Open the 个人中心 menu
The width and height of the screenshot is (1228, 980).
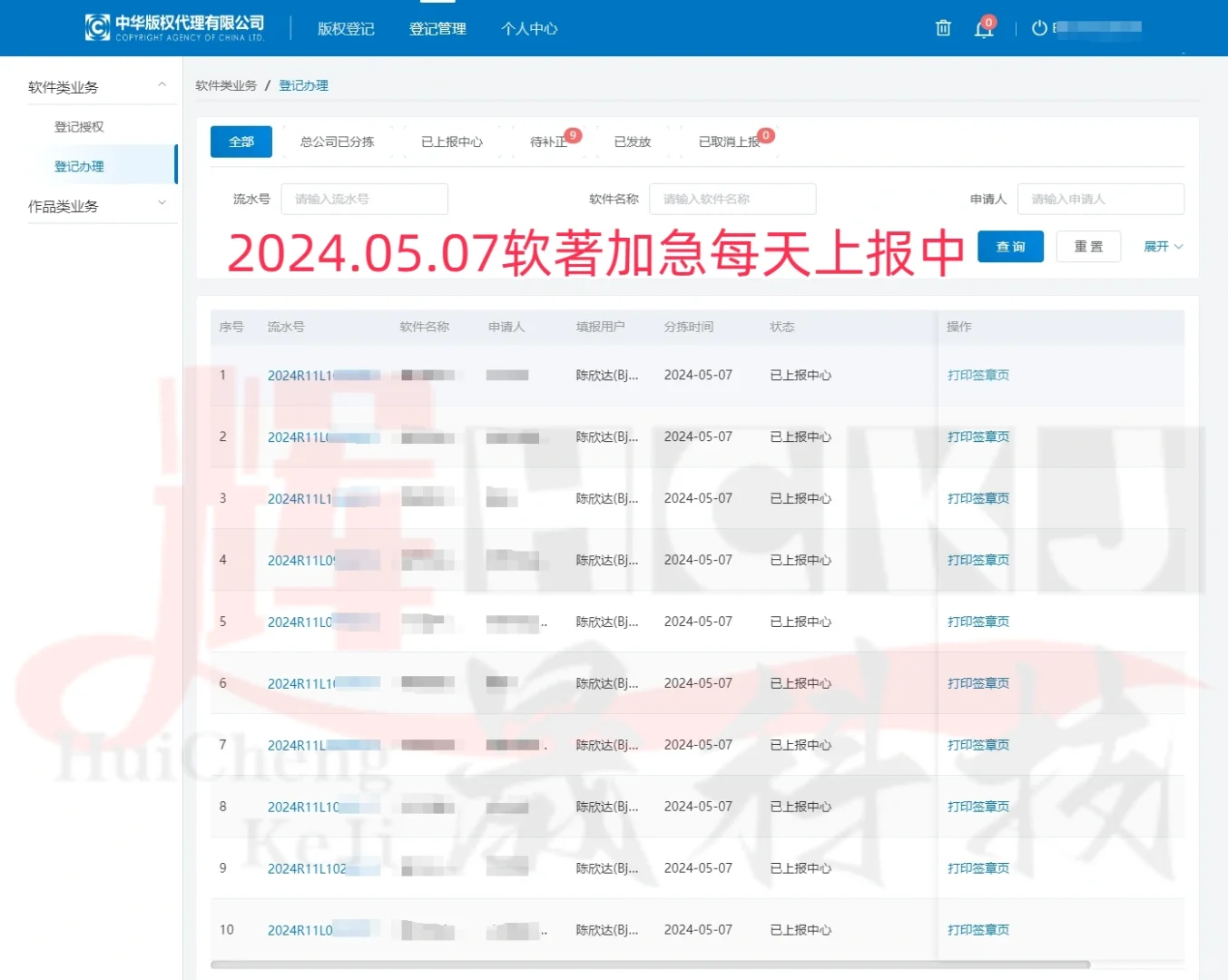click(x=528, y=28)
